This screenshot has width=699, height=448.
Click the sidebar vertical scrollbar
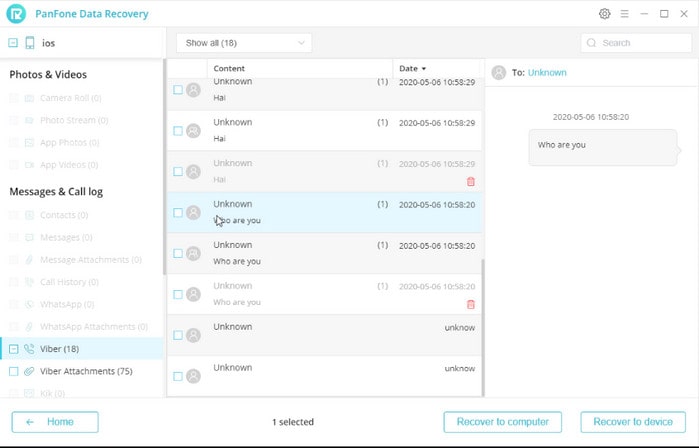point(164,167)
